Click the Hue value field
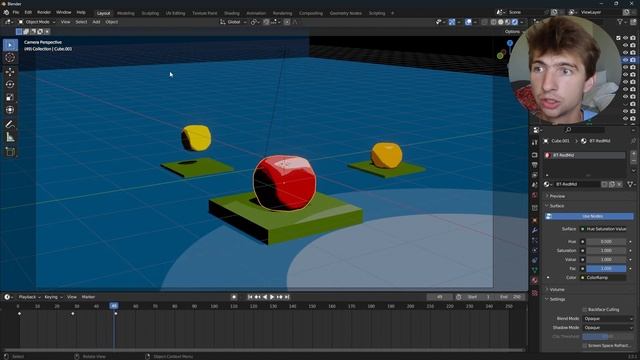 click(606, 242)
